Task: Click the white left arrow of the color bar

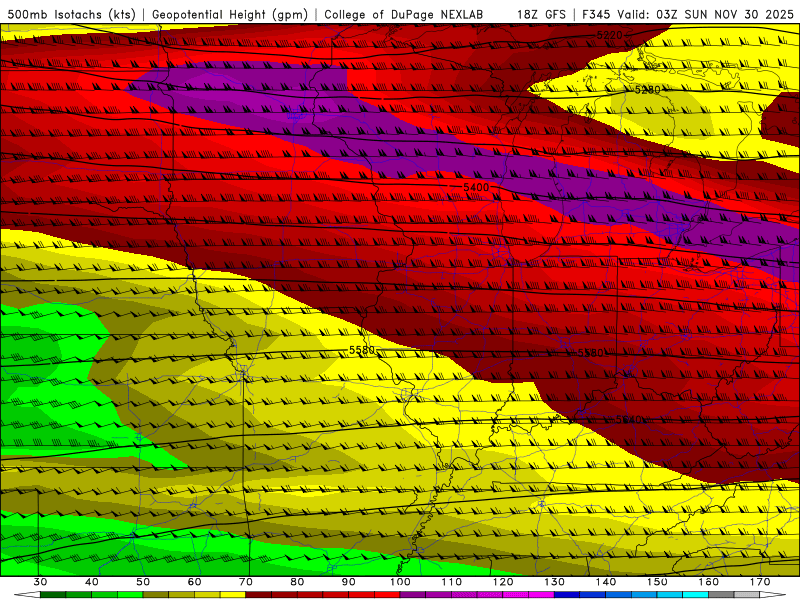Action: (27, 595)
